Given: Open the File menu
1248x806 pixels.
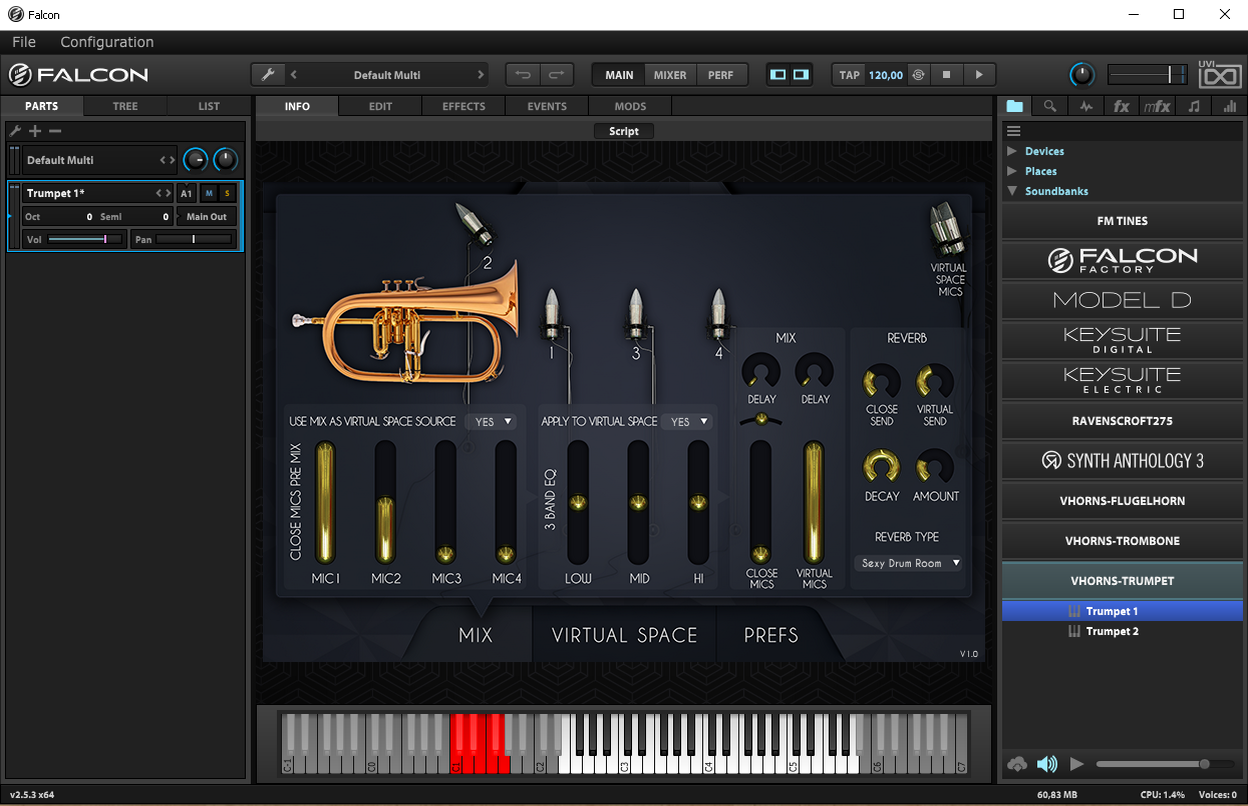Looking at the screenshot, I should point(24,42).
